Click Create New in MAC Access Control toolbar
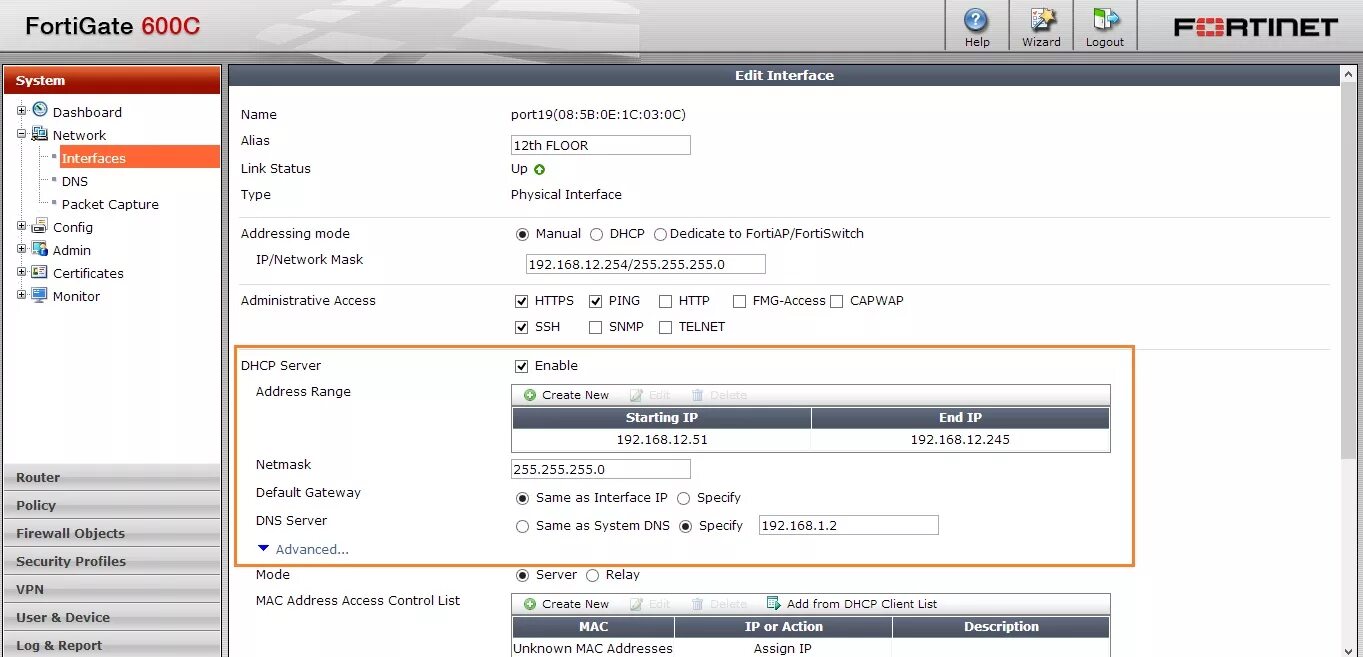The height and width of the screenshot is (657, 1363). 566,604
